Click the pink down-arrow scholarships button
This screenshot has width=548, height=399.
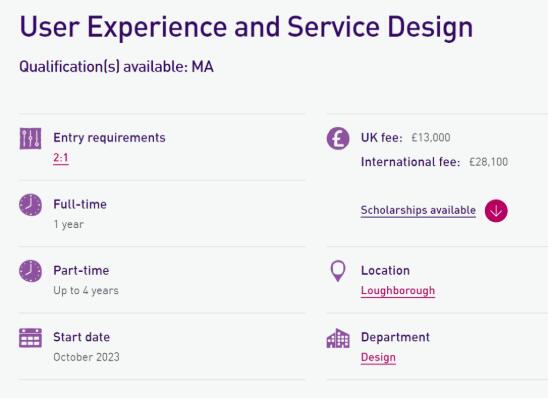[496, 211]
